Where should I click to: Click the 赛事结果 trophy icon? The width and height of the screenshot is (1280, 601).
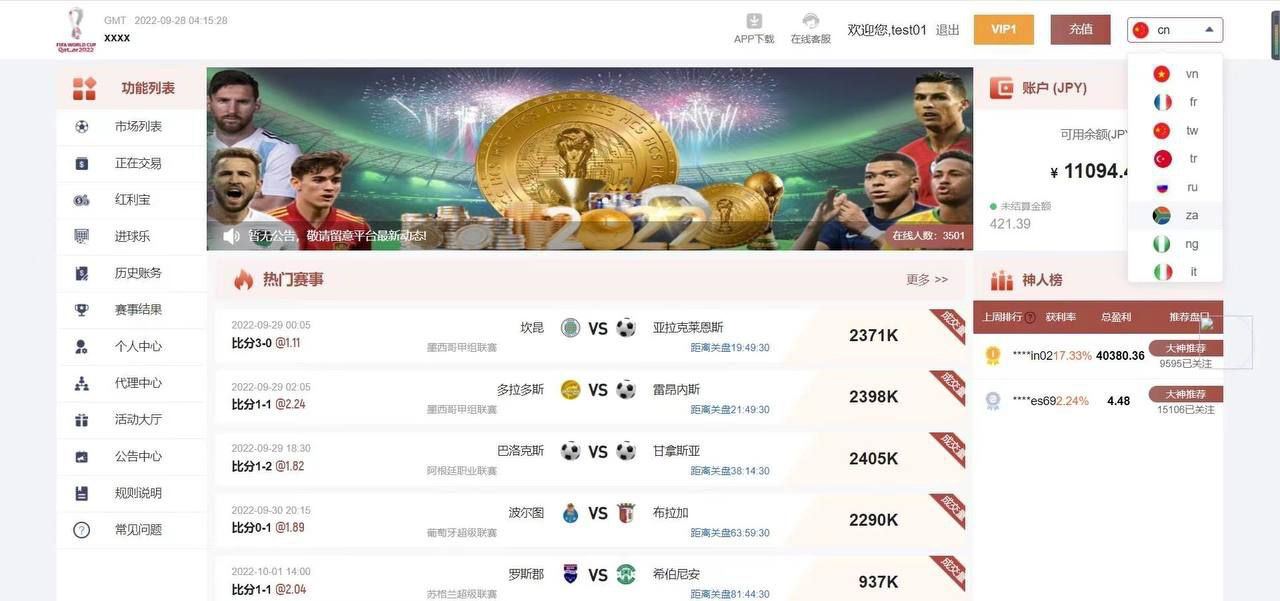tap(82, 310)
